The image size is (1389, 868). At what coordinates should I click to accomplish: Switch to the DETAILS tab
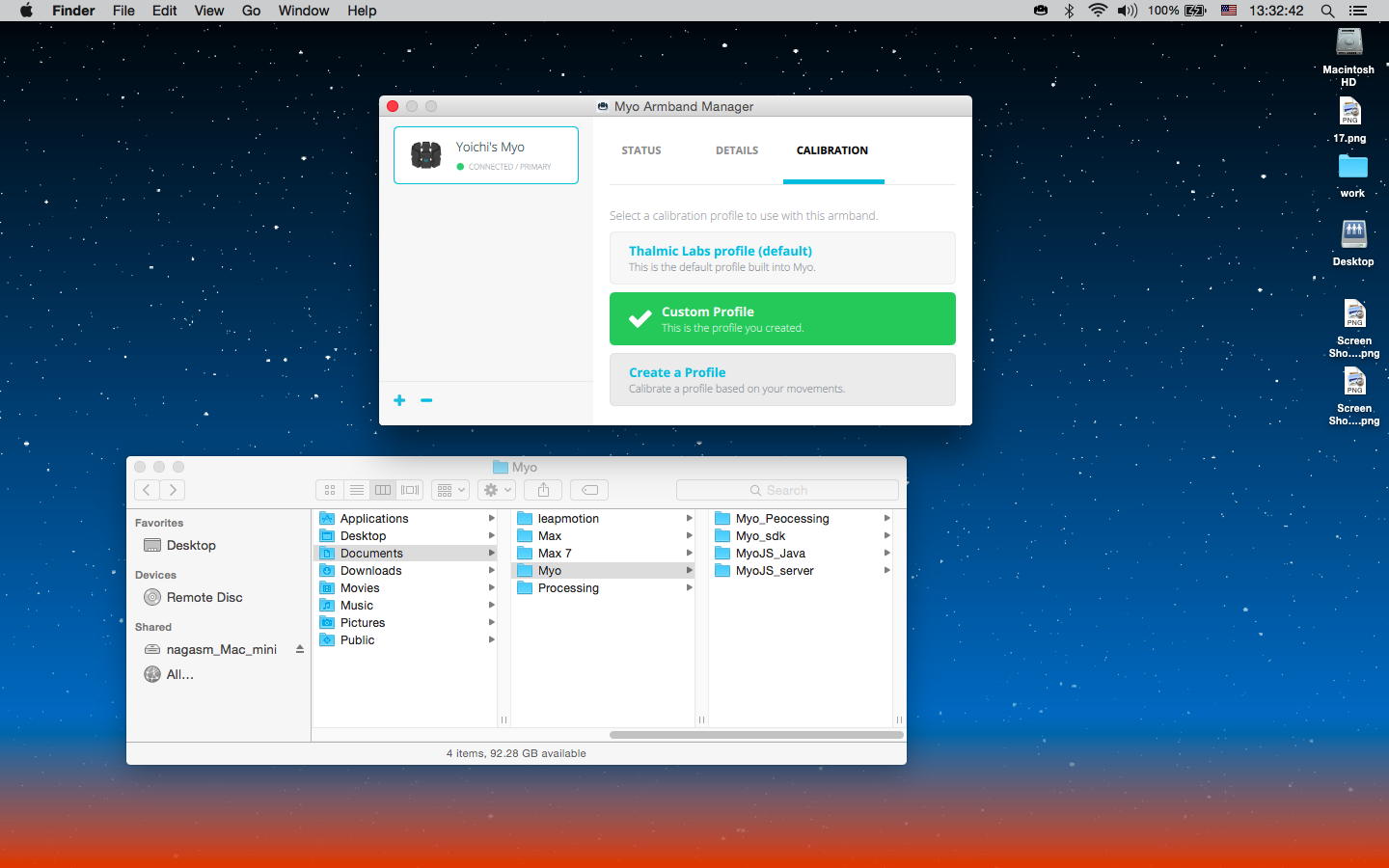pyautogui.click(x=737, y=150)
